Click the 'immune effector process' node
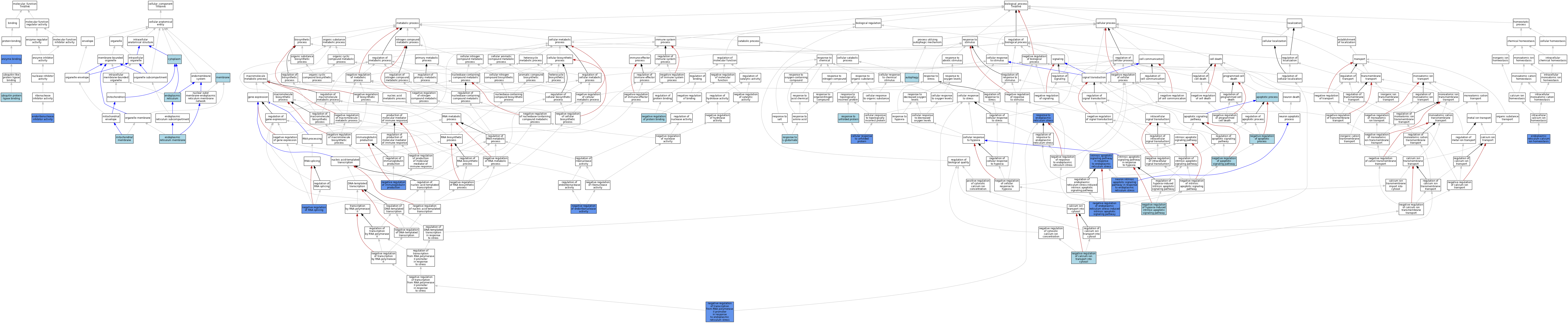The image size is (1568, 323). point(640,59)
